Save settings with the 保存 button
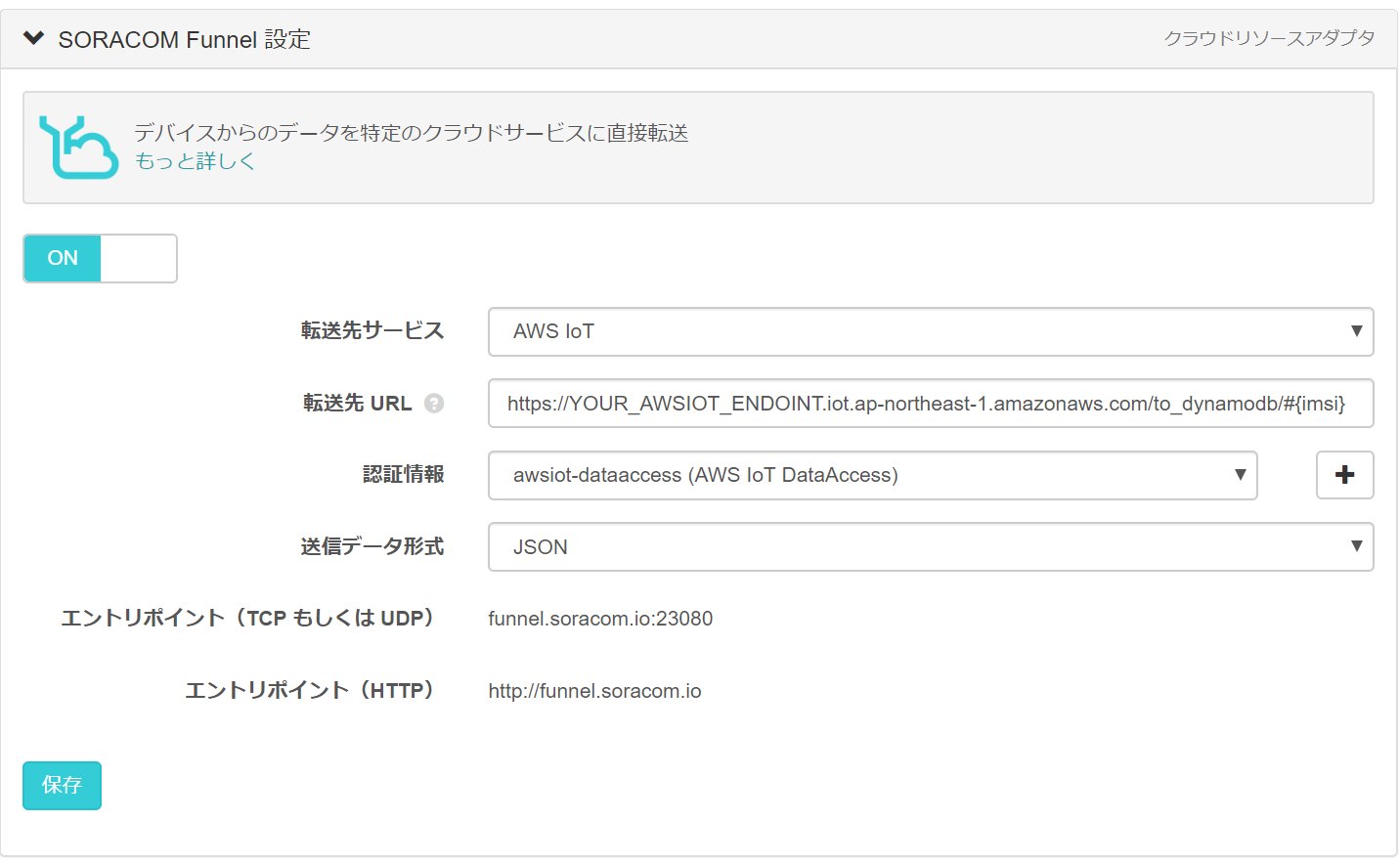 tap(62, 785)
